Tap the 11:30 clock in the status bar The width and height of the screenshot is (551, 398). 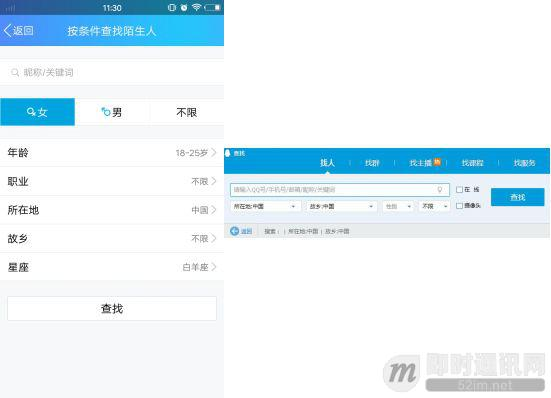point(112,8)
